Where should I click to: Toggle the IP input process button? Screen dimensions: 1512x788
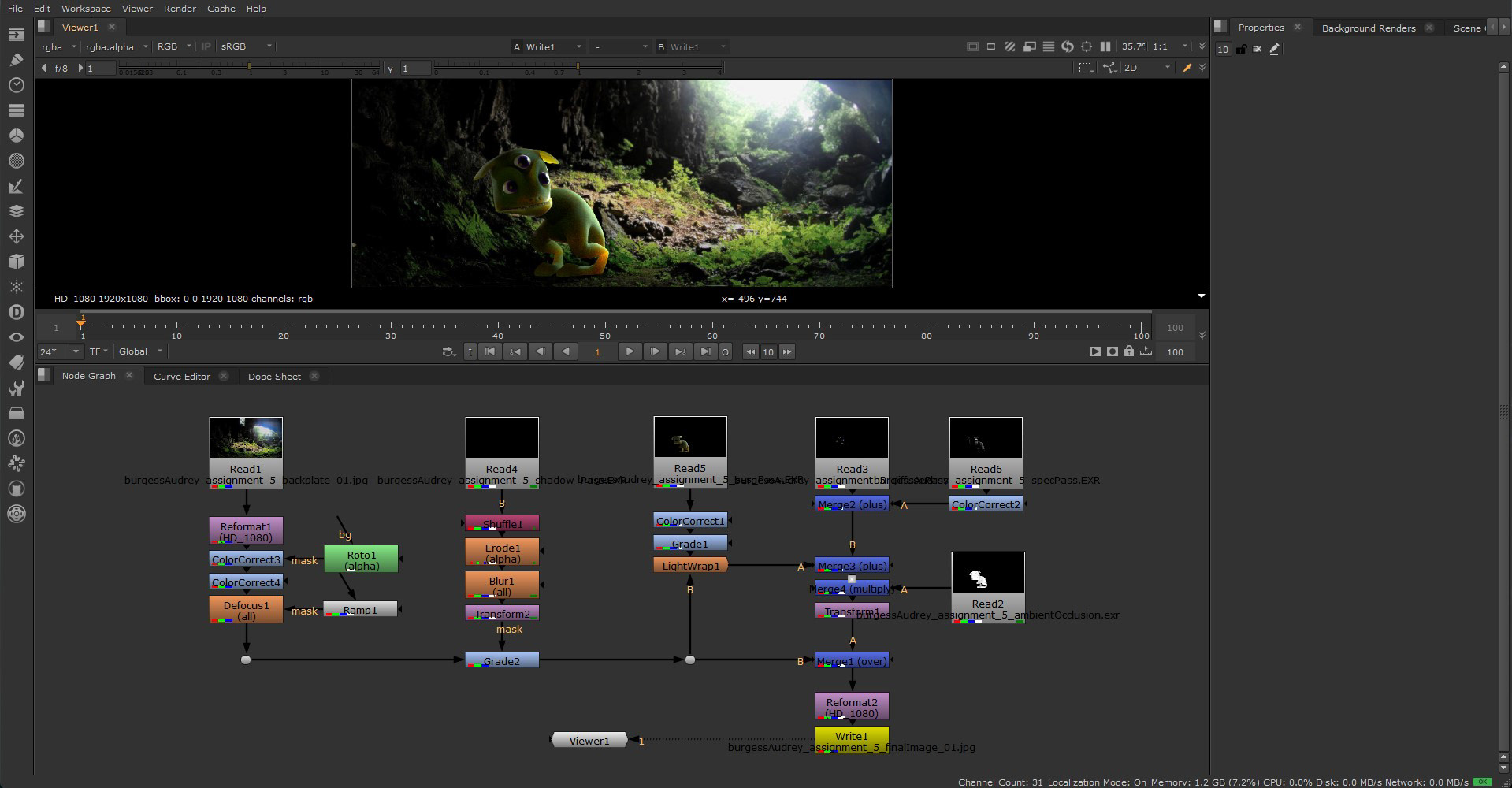[x=206, y=46]
